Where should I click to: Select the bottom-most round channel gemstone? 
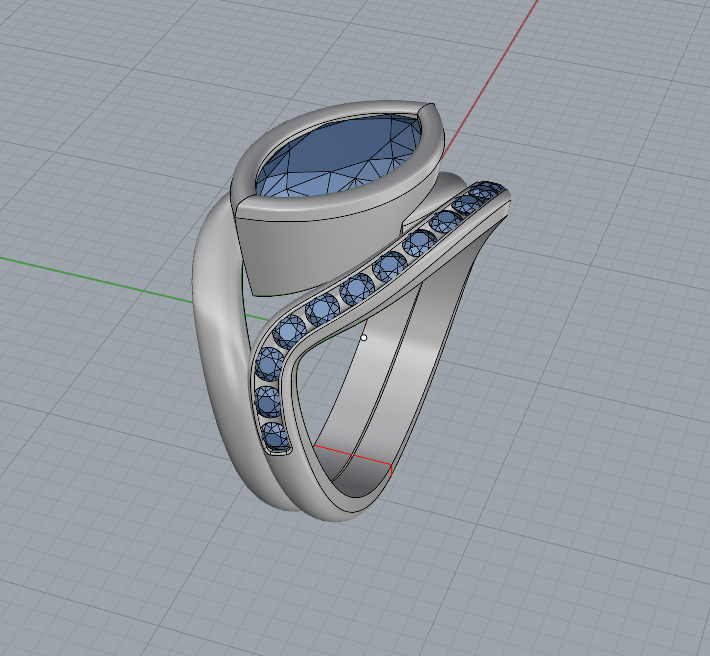pyautogui.click(x=274, y=436)
